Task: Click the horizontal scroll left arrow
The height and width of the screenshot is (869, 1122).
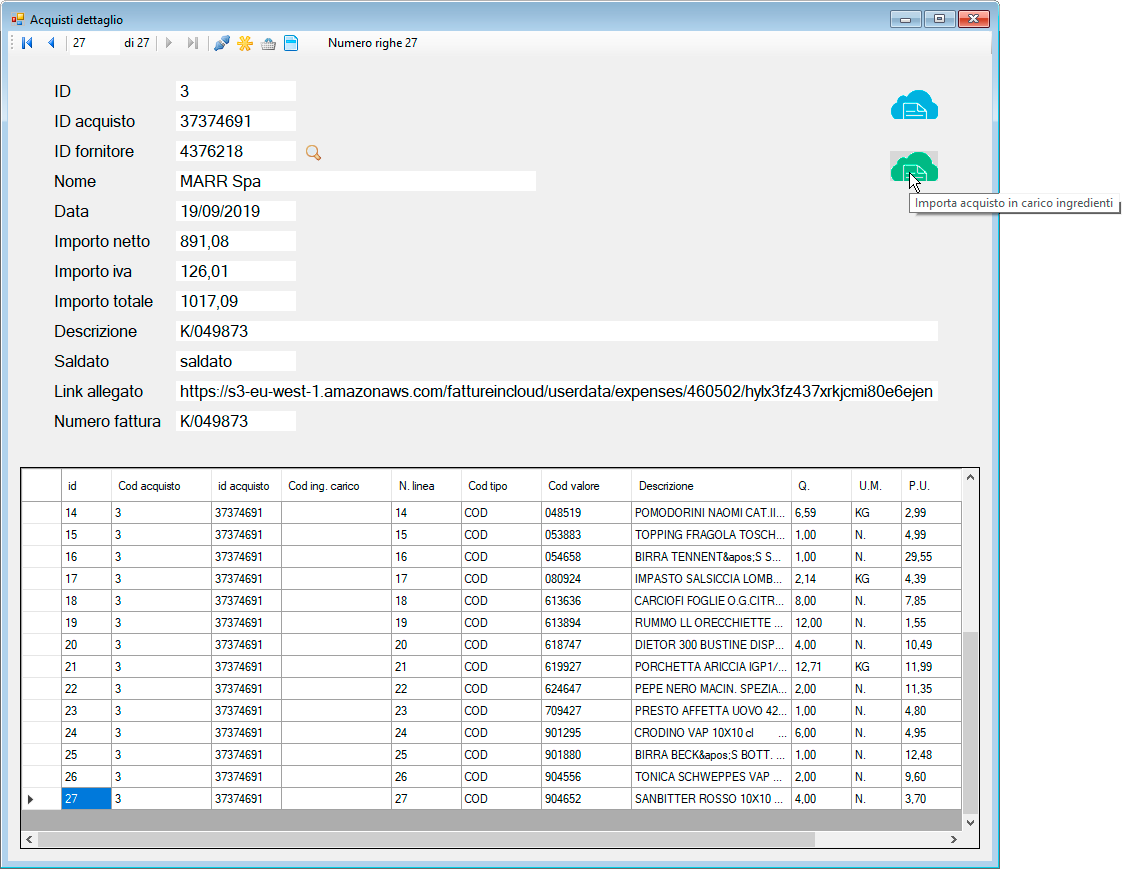Action: (x=29, y=840)
